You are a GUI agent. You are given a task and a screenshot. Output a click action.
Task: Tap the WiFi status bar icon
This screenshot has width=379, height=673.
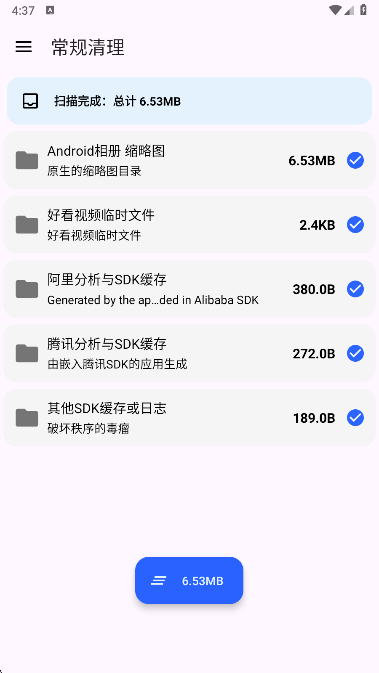point(335,10)
